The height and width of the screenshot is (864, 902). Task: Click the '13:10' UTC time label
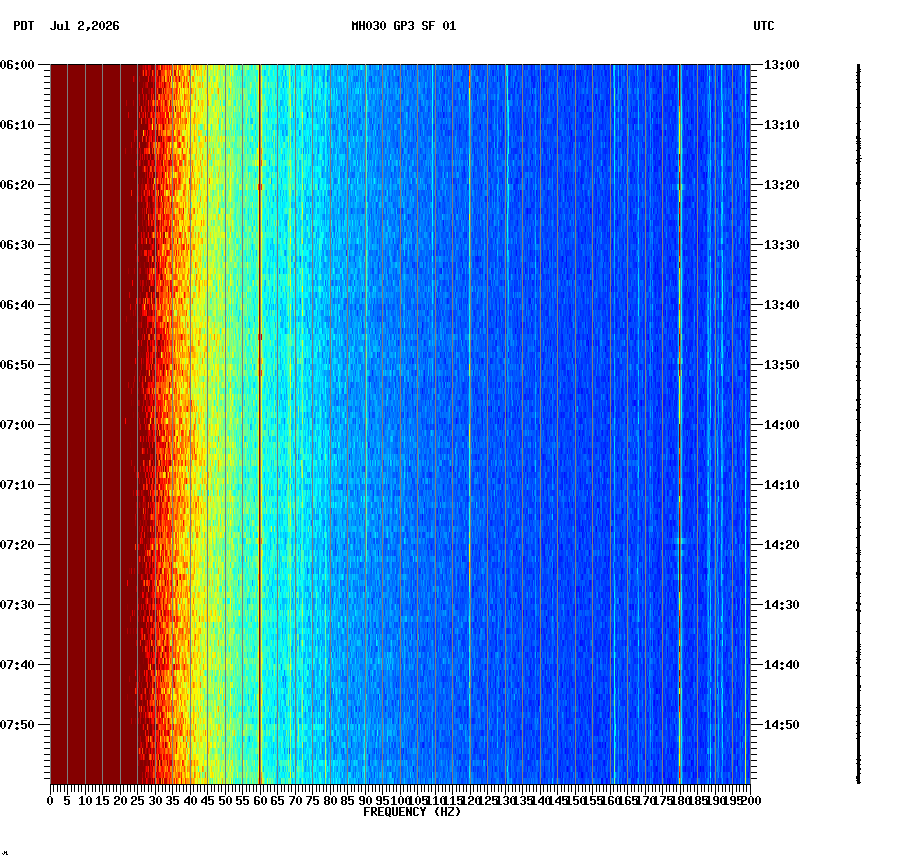(782, 125)
